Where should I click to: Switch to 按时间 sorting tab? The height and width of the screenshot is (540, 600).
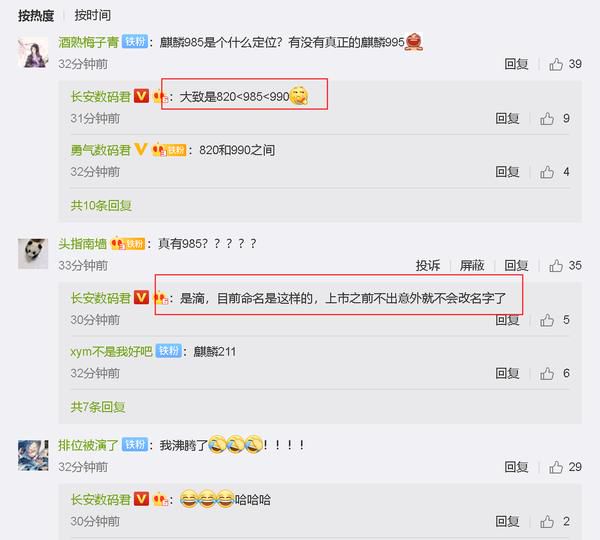click(93, 15)
